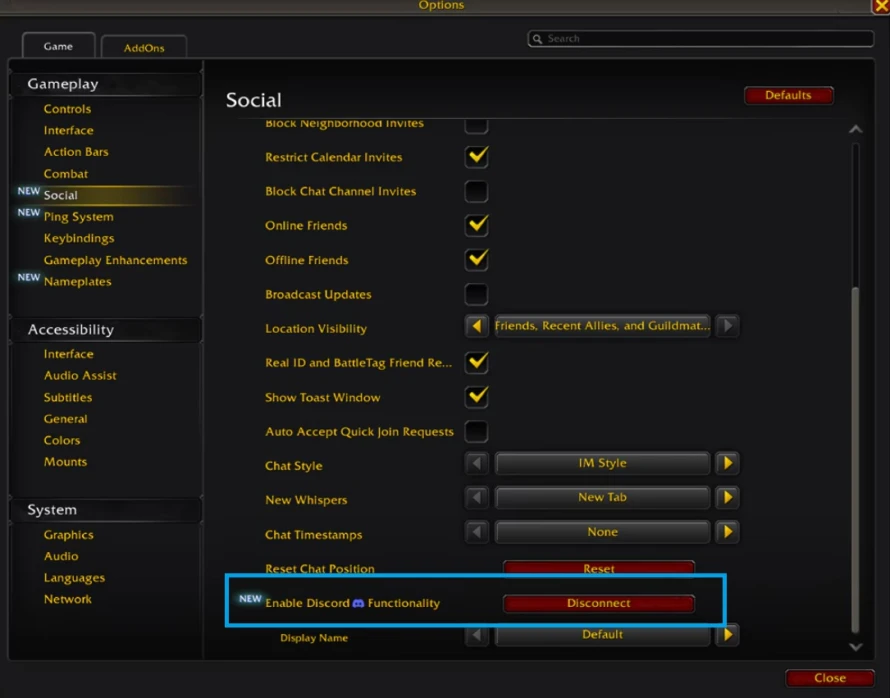Select next Chat Style option
This screenshot has width=890, height=698.
pos(728,463)
